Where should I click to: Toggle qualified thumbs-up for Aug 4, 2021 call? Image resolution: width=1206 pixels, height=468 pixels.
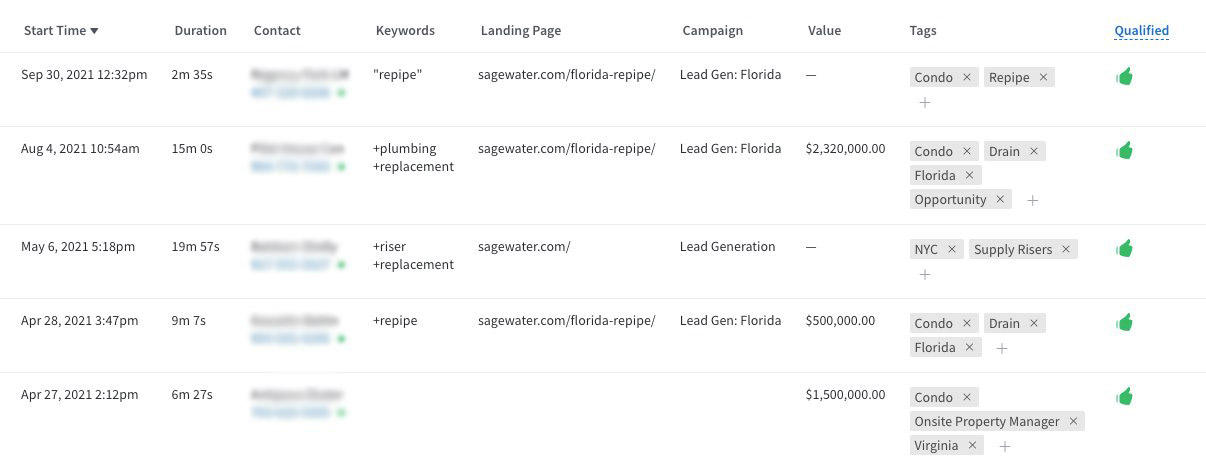click(x=1124, y=150)
